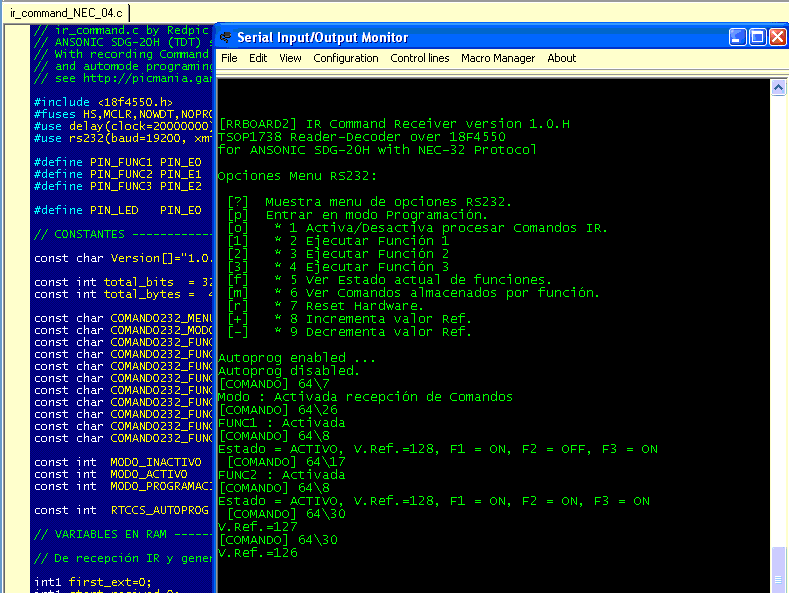Click the '#define PIN_FUNC3 PIN_E2' line
This screenshot has height=593, width=789.
pos(118,186)
